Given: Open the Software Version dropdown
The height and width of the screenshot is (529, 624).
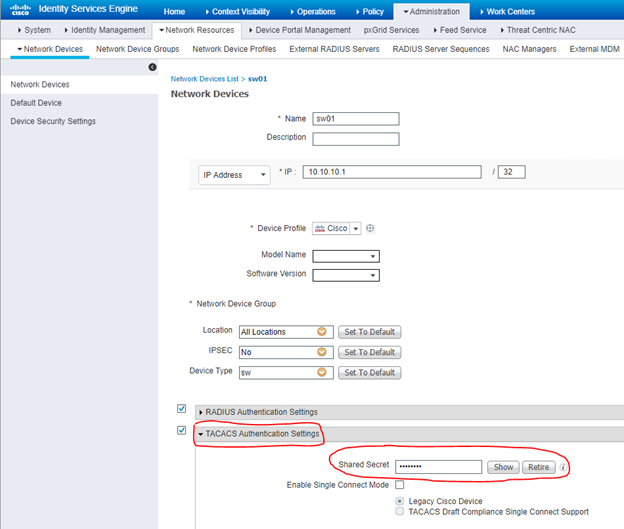Looking at the screenshot, I should 346,275.
